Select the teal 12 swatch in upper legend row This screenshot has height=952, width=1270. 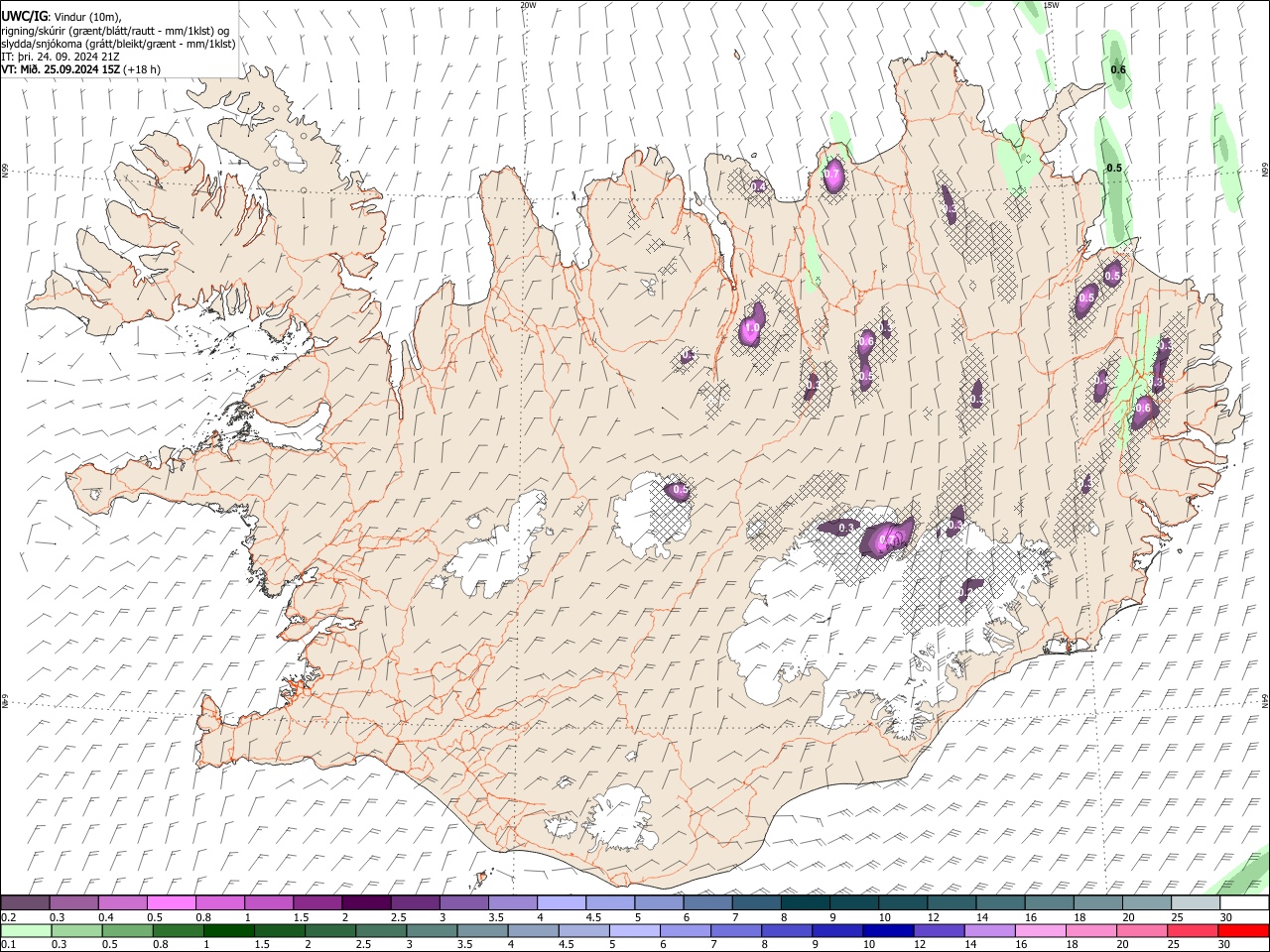[951, 903]
